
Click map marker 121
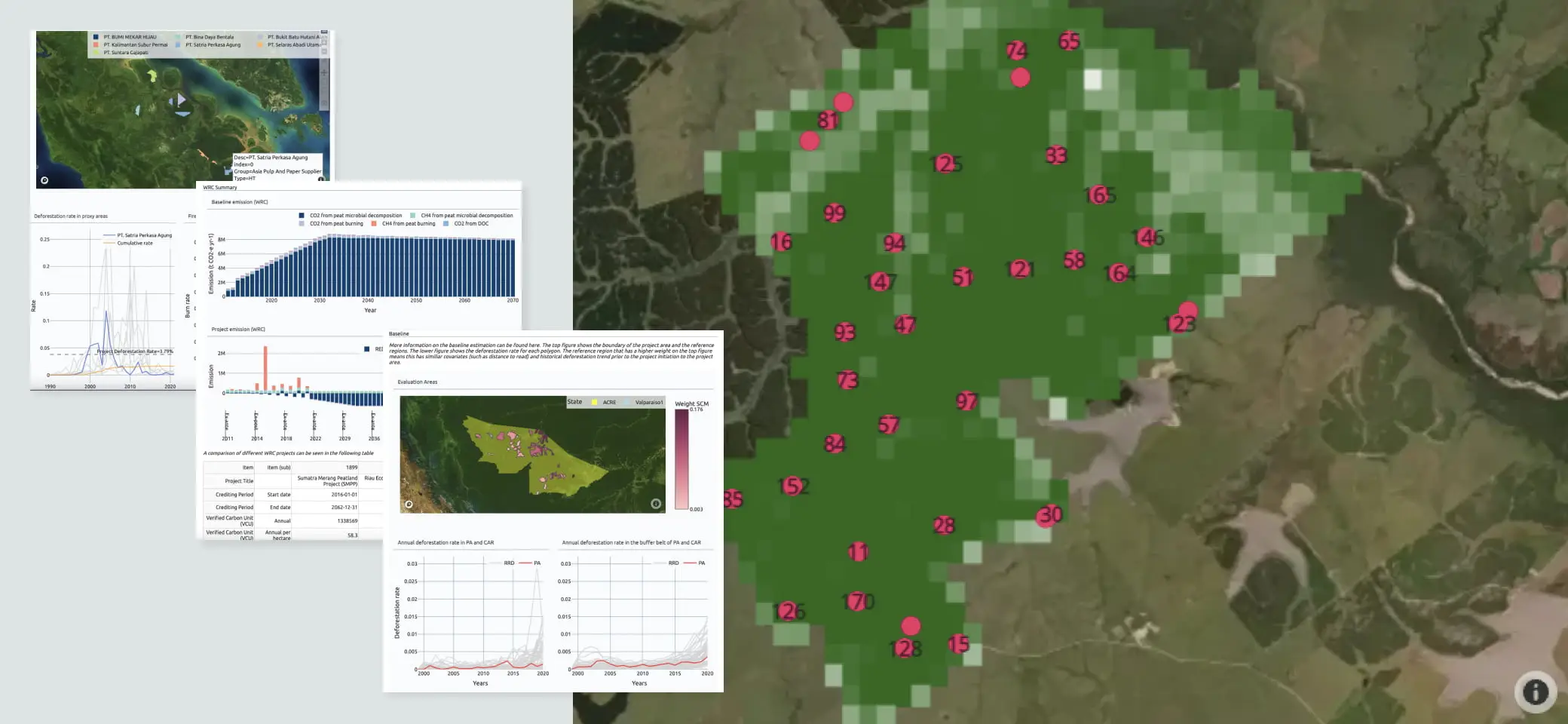click(1020, 269)
